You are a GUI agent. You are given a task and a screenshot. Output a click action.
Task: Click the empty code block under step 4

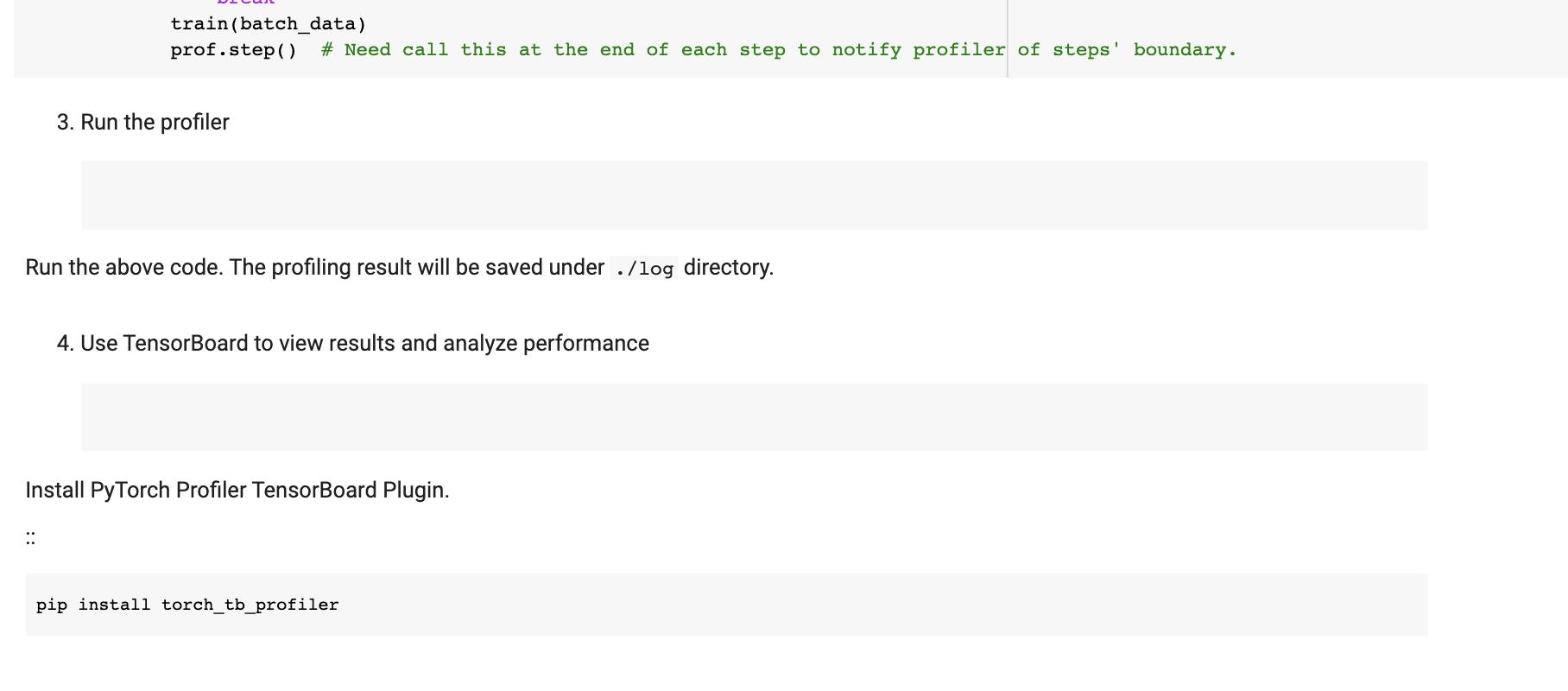pos(754,417)
